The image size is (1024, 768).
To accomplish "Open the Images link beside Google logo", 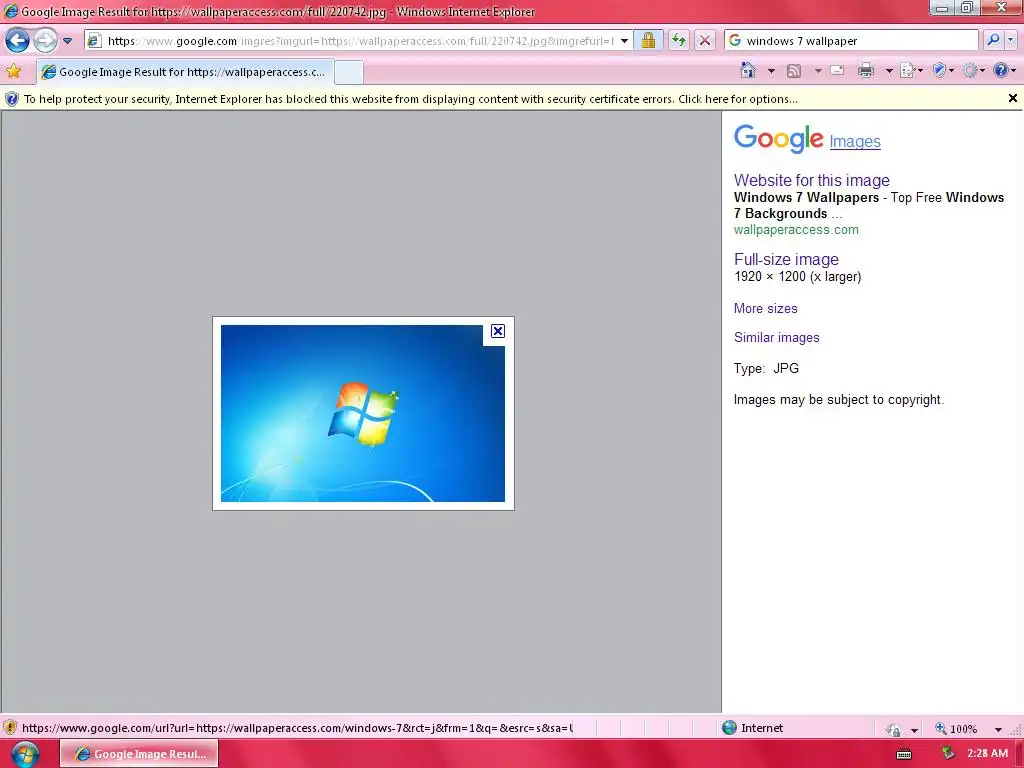I will pos(855,141).
